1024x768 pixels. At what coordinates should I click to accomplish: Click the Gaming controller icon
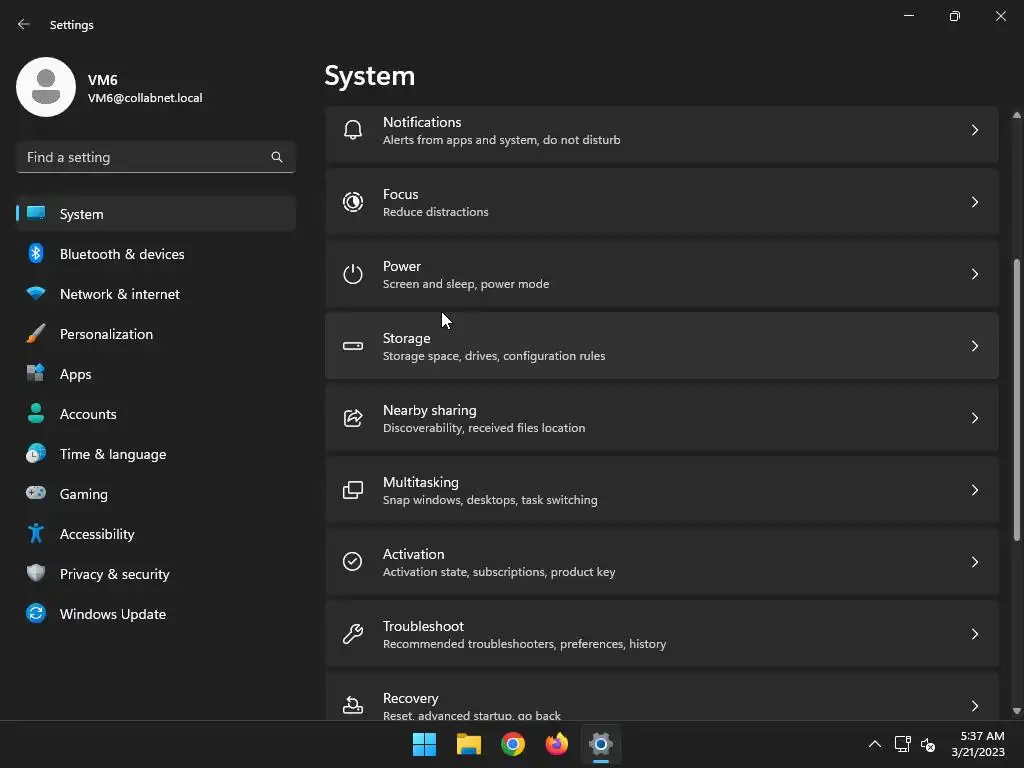click(x=36, y=493)
